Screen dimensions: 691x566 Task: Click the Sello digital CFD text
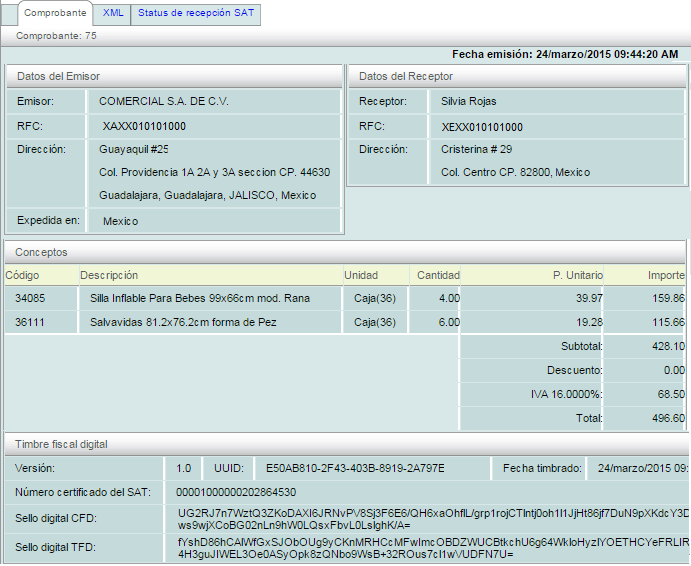point(430,518)
